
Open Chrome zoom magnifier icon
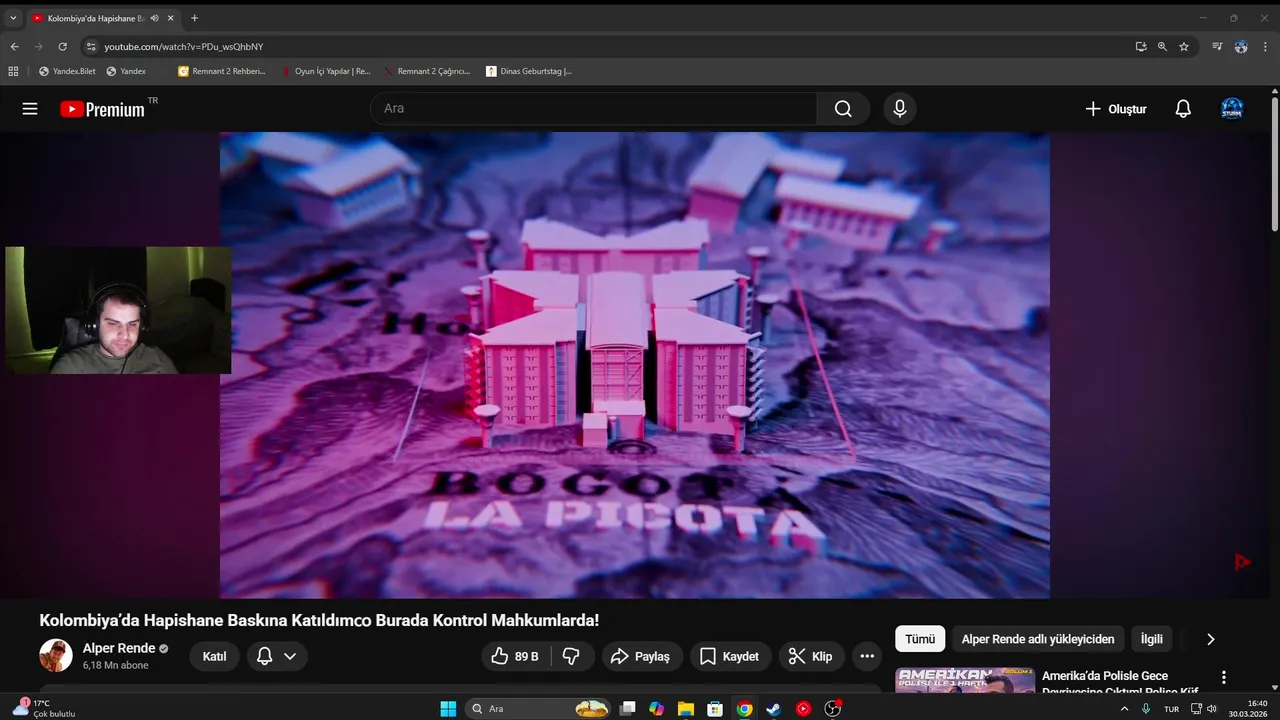(1162, 46)
